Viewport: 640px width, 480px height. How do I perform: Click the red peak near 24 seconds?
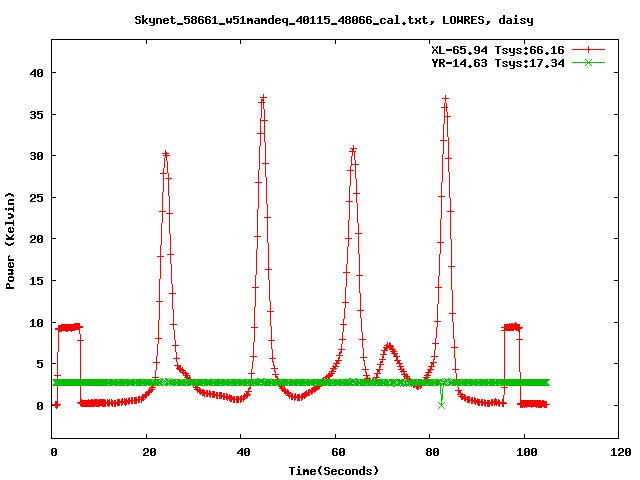tap(165, 154)
